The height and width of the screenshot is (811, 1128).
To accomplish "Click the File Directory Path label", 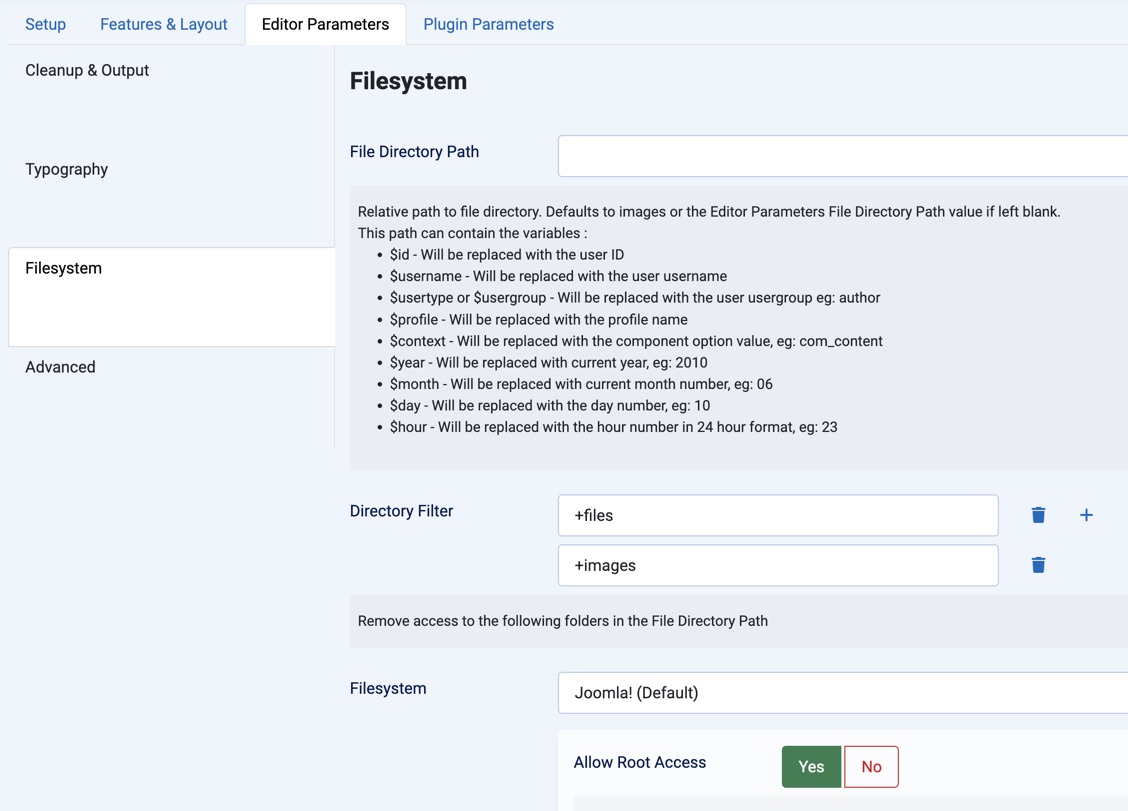I will click(x=414, y=152).
